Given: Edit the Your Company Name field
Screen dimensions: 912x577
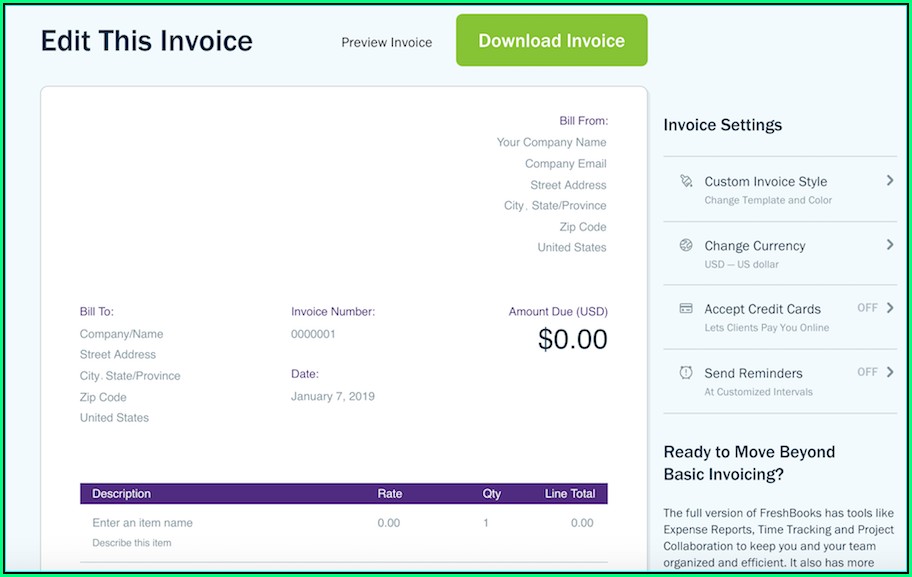Looking at the screenshot, I should click(551, 143).
